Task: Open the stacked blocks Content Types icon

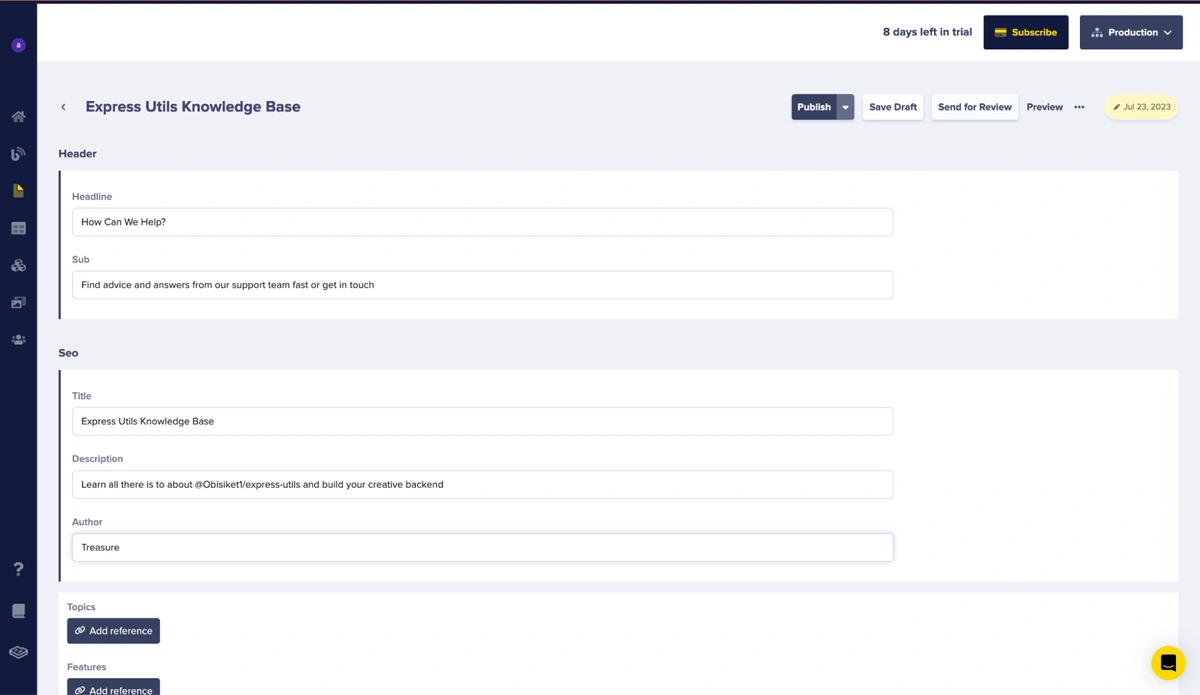Action: point(18,266)
